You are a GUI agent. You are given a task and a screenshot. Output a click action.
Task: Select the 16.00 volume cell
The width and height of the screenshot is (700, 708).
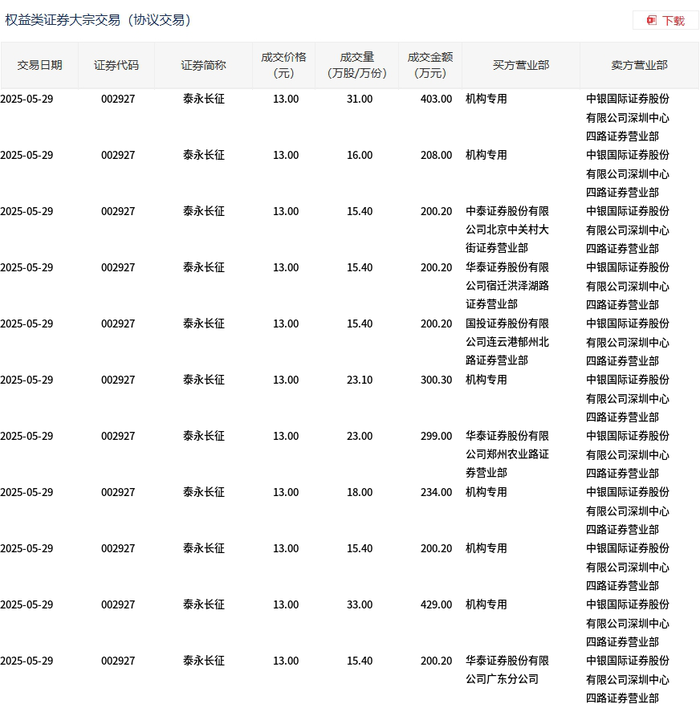[359, 155]
